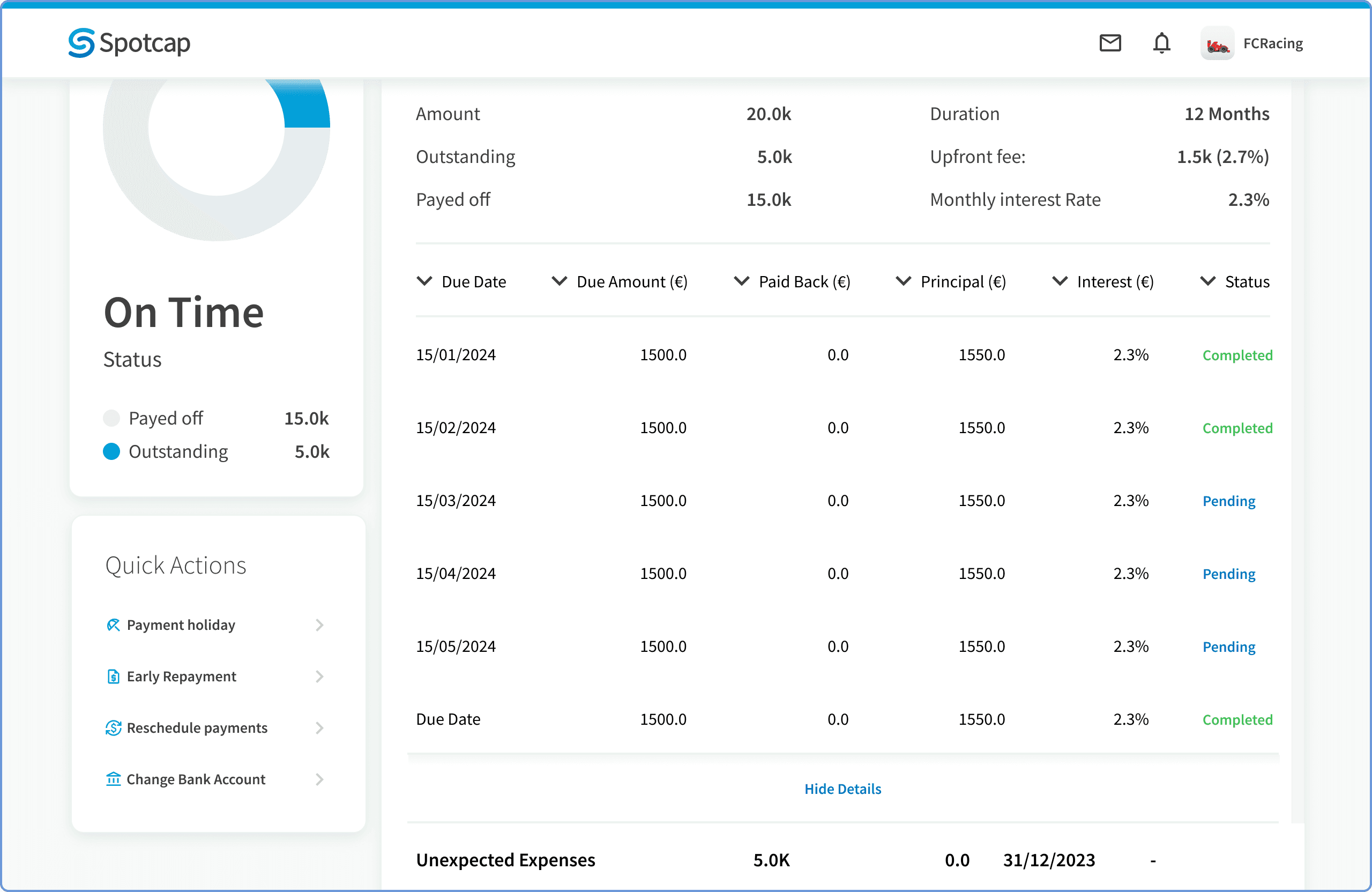The height and width of the screenshot is (892, 1372).
Task: Sort by Status column chevron
Action: coord(1207,281)
